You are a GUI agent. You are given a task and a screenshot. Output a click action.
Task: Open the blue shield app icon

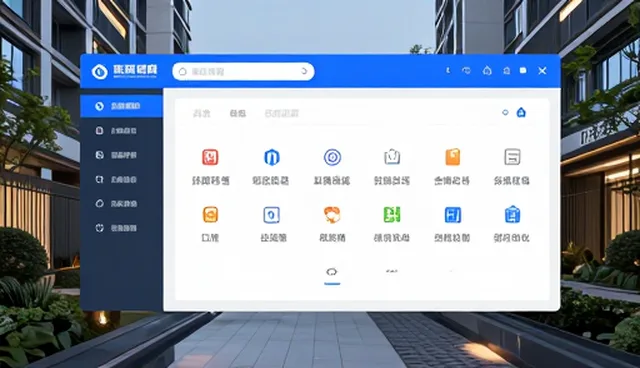(271, 157)
